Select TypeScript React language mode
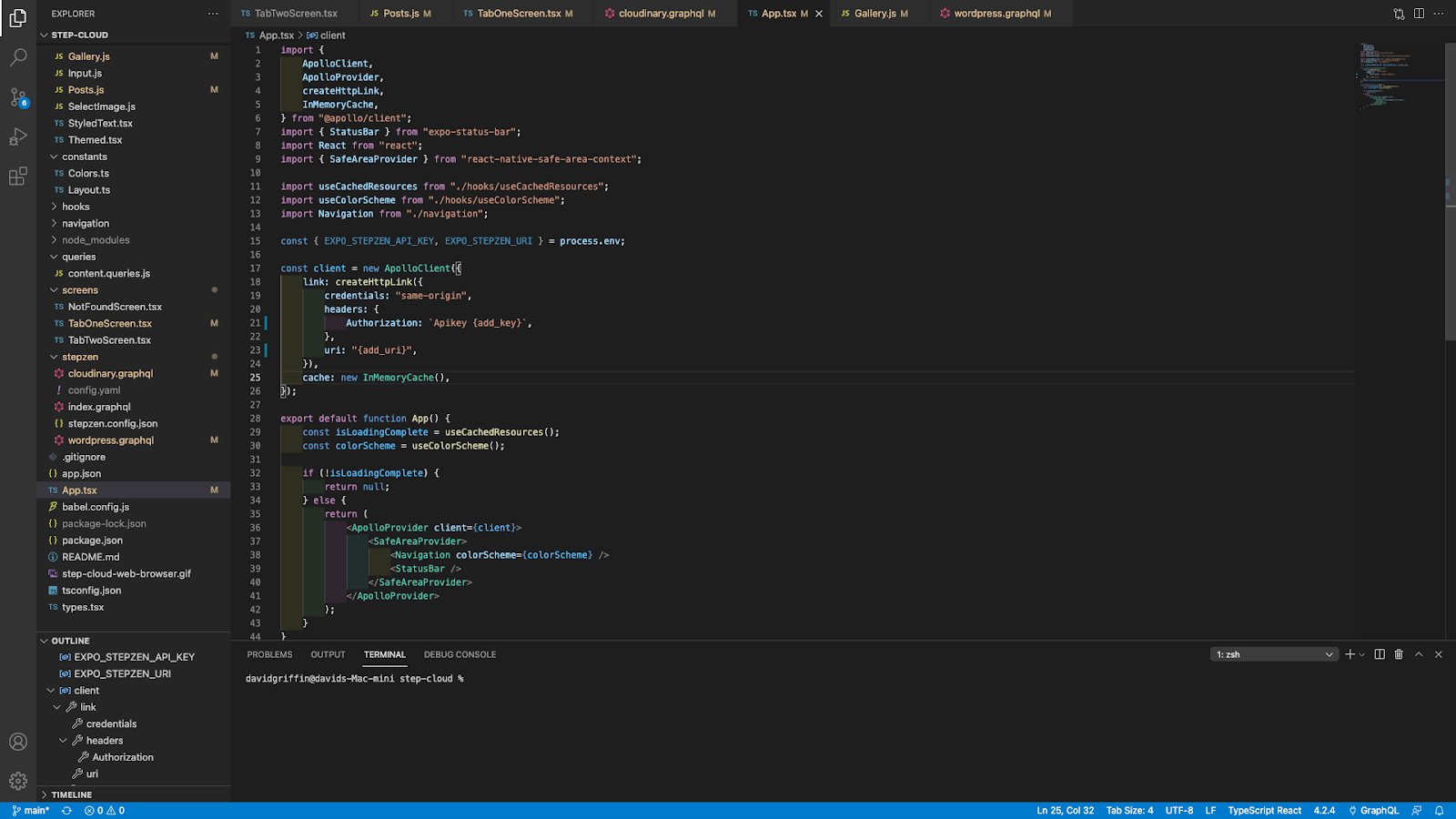 pos(1264,811)
